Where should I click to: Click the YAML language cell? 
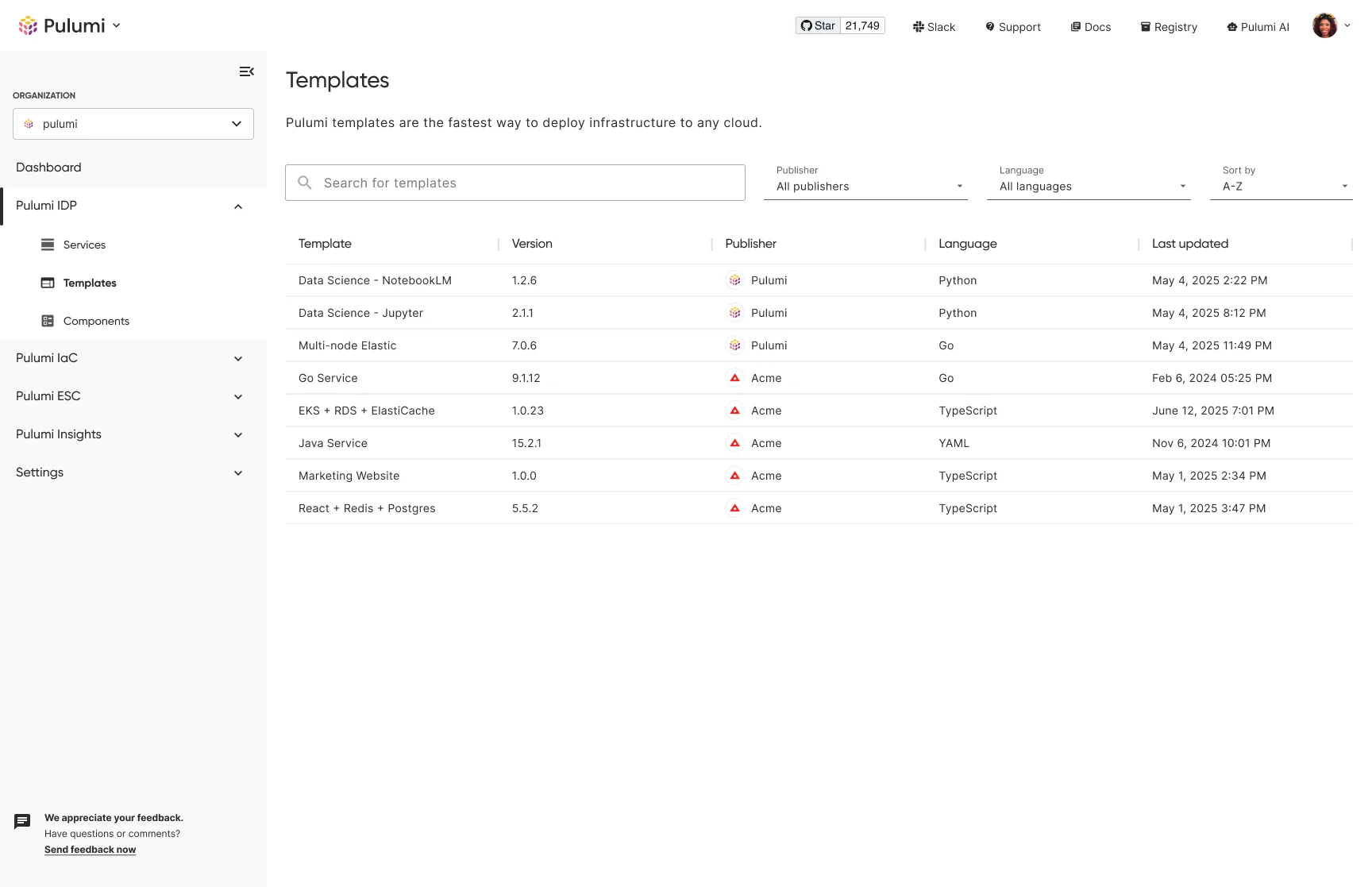point(954,443)
